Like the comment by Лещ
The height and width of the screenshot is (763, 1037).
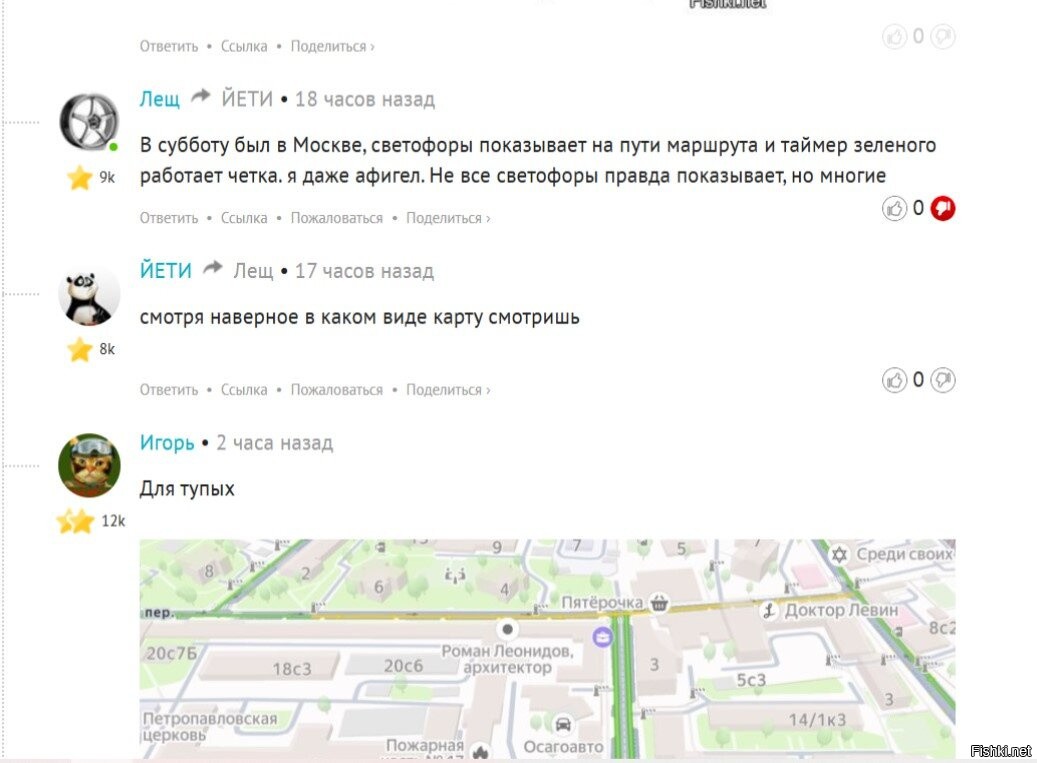[x=894, y=209]
